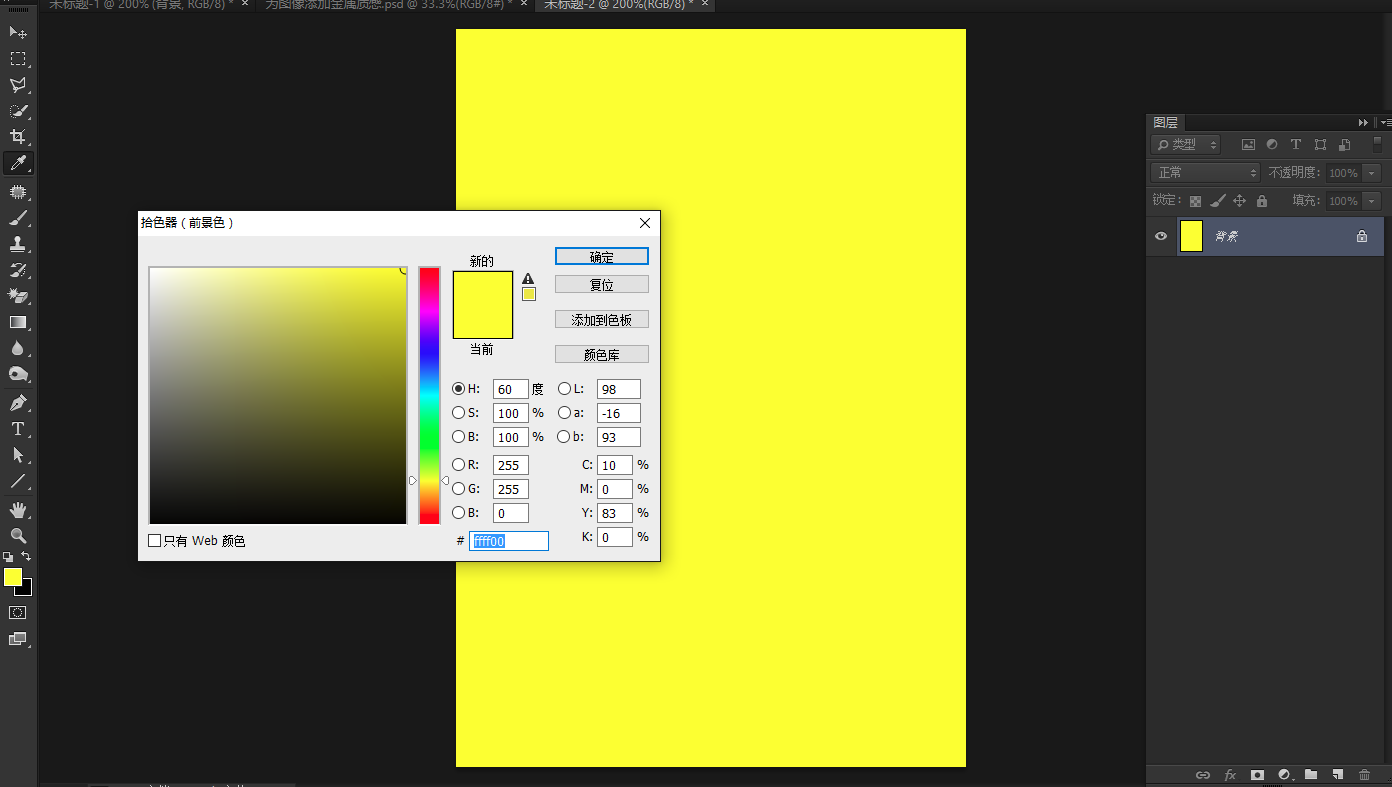Filter layers by type layers icon
Viewport: 1392px width, 787px height.
(1296, 145)
